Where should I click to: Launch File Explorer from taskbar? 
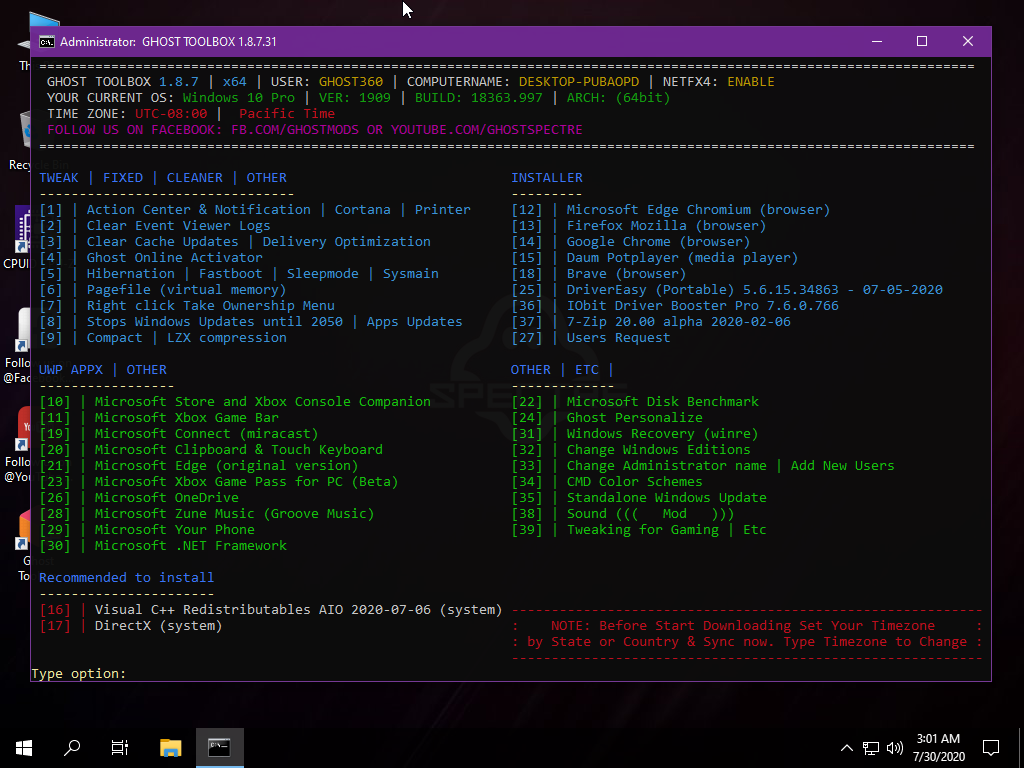[170, 747]
